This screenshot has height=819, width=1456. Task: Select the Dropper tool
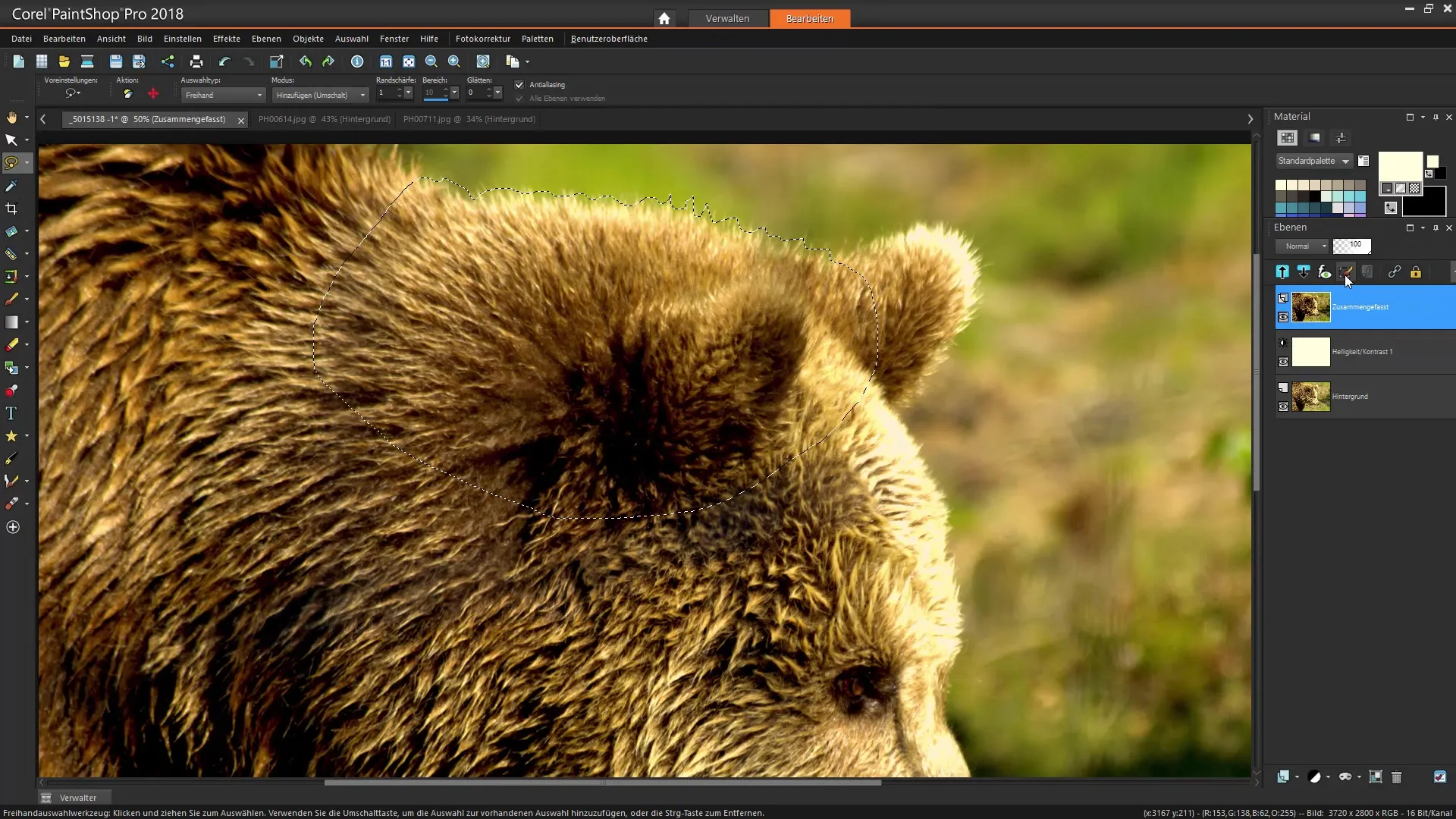coord(11,186)
